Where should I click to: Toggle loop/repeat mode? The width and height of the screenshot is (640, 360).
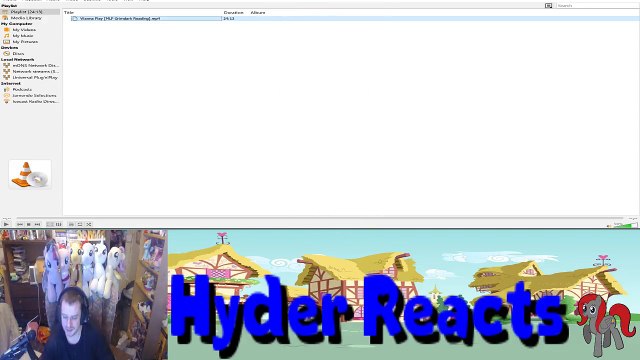(80, 224)
